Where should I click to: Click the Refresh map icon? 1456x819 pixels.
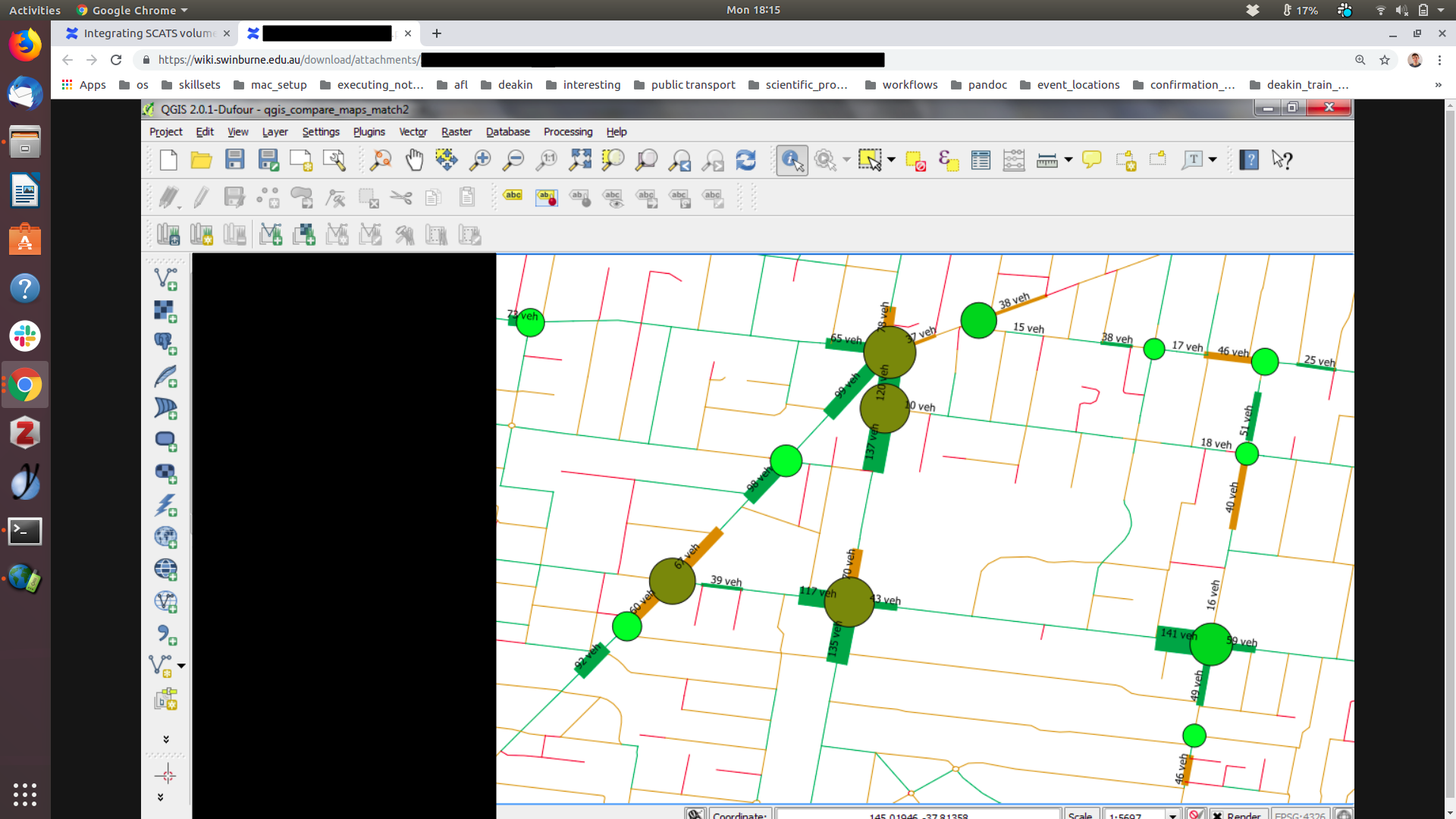746,160
